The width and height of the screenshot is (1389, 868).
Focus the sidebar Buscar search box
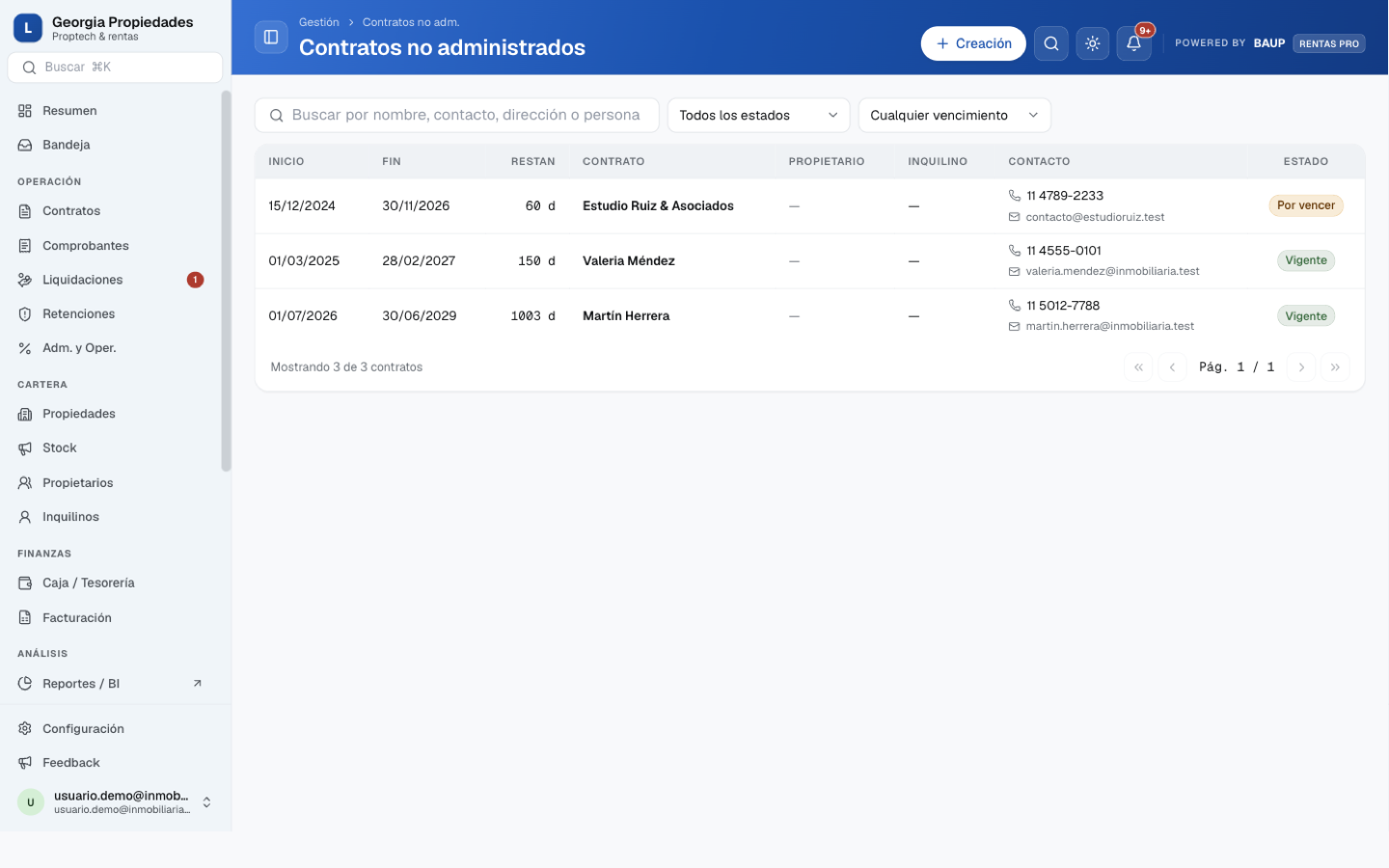[x=115, y=68]
